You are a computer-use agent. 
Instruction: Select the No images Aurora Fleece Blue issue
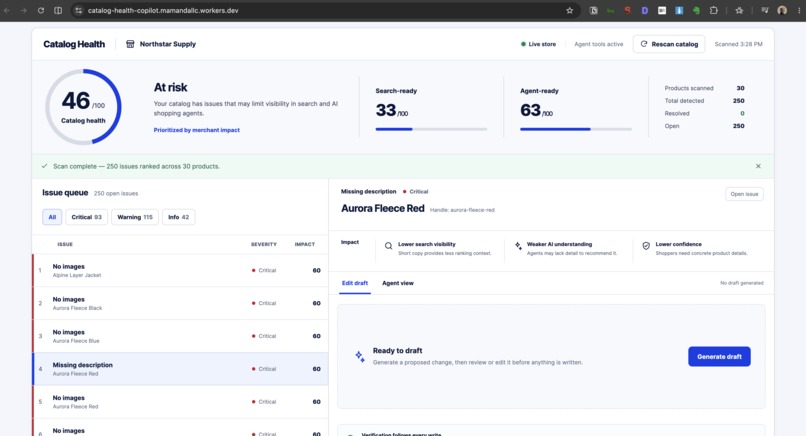180,336
